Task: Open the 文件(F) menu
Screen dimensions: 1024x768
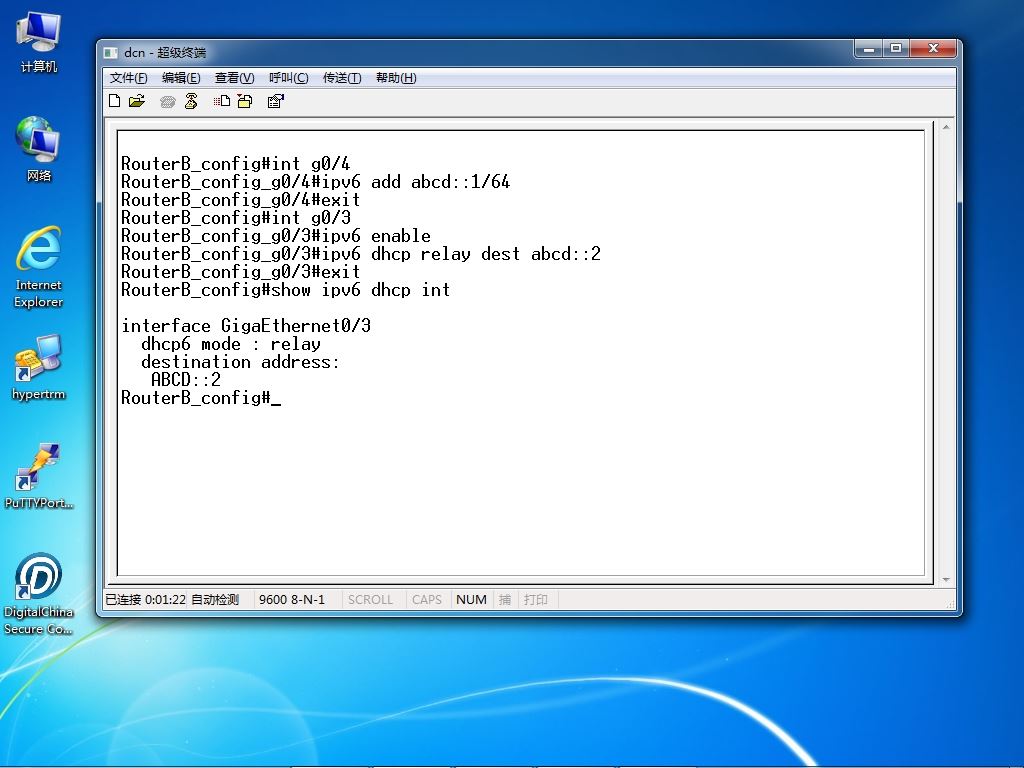Action: pyautogui.click(x=128, y=78)
